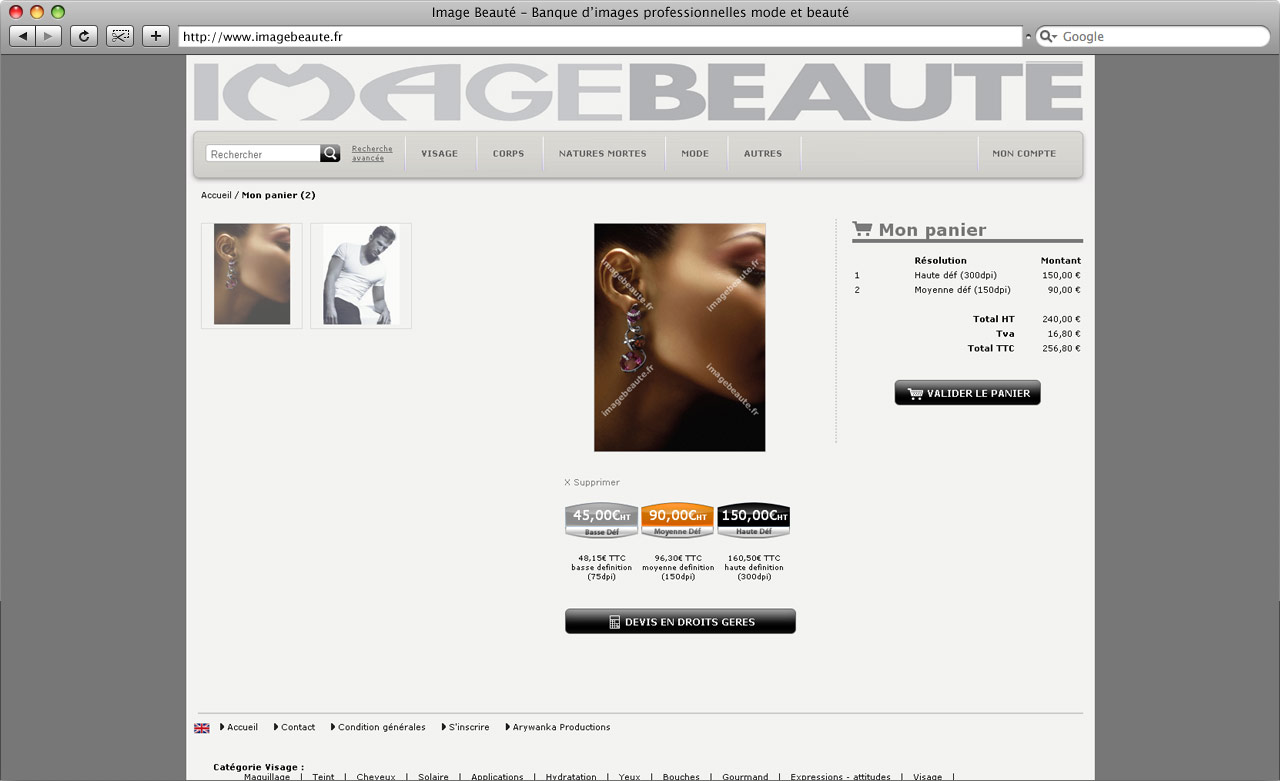
Task: Click the Moyenne déf (150dpi) cart row
Action: [x=967, y=290]
